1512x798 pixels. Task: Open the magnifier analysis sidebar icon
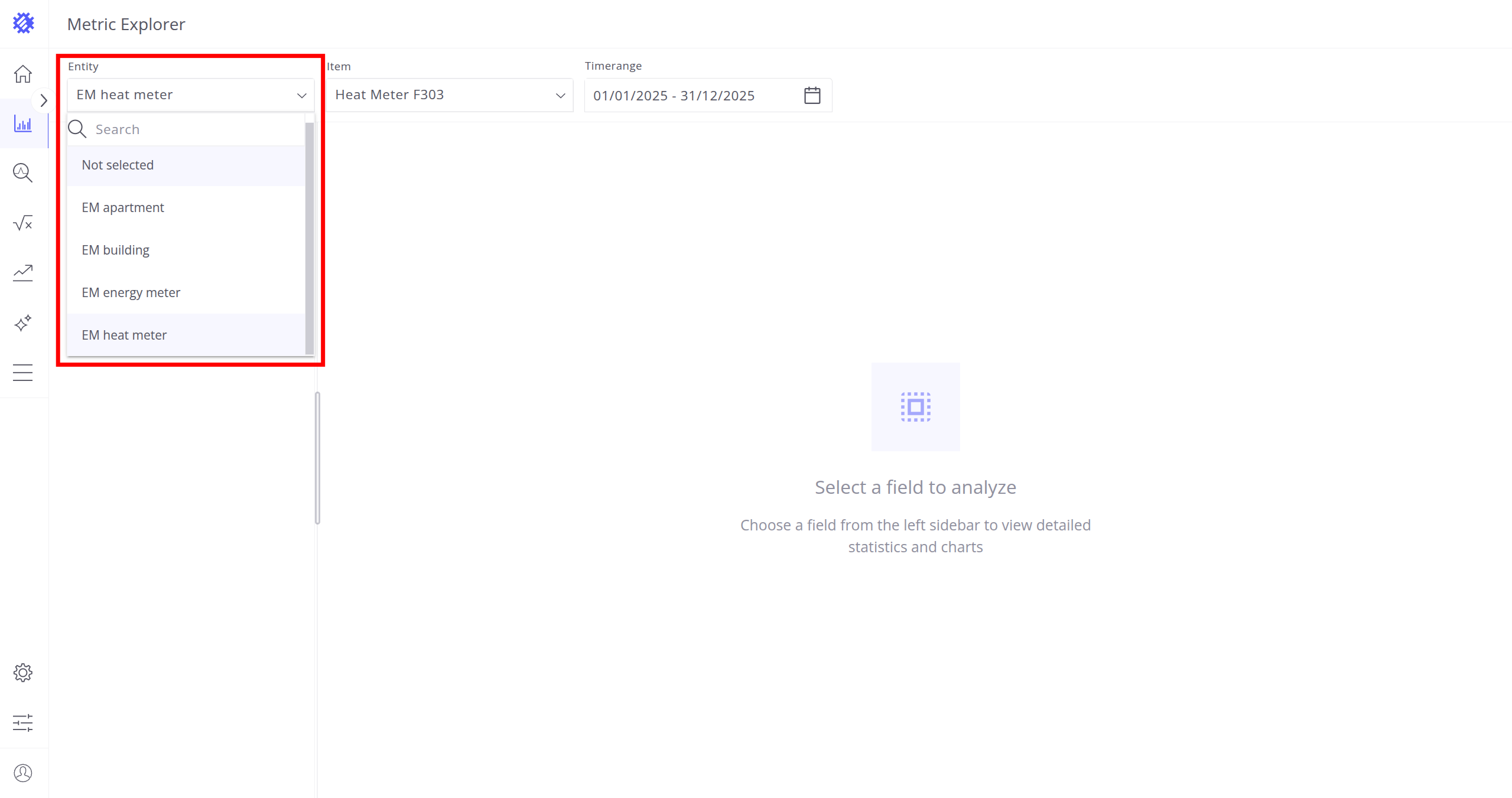click(x=23, y=173)
